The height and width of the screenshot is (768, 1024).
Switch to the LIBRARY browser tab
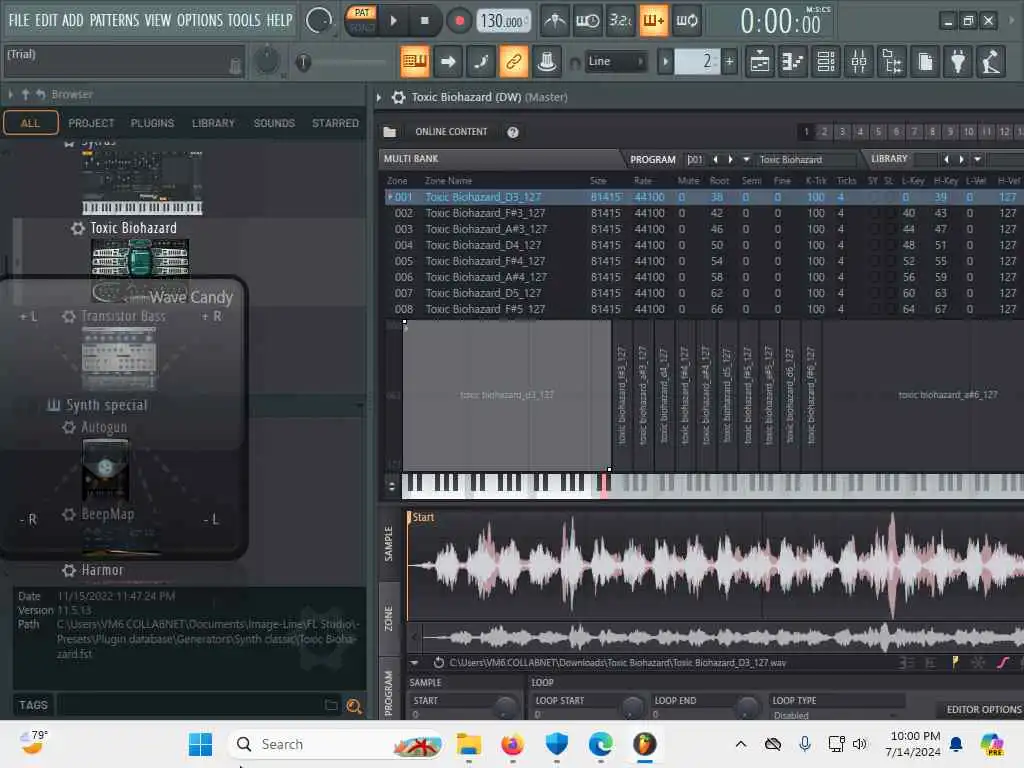click(x=213, y=123)
